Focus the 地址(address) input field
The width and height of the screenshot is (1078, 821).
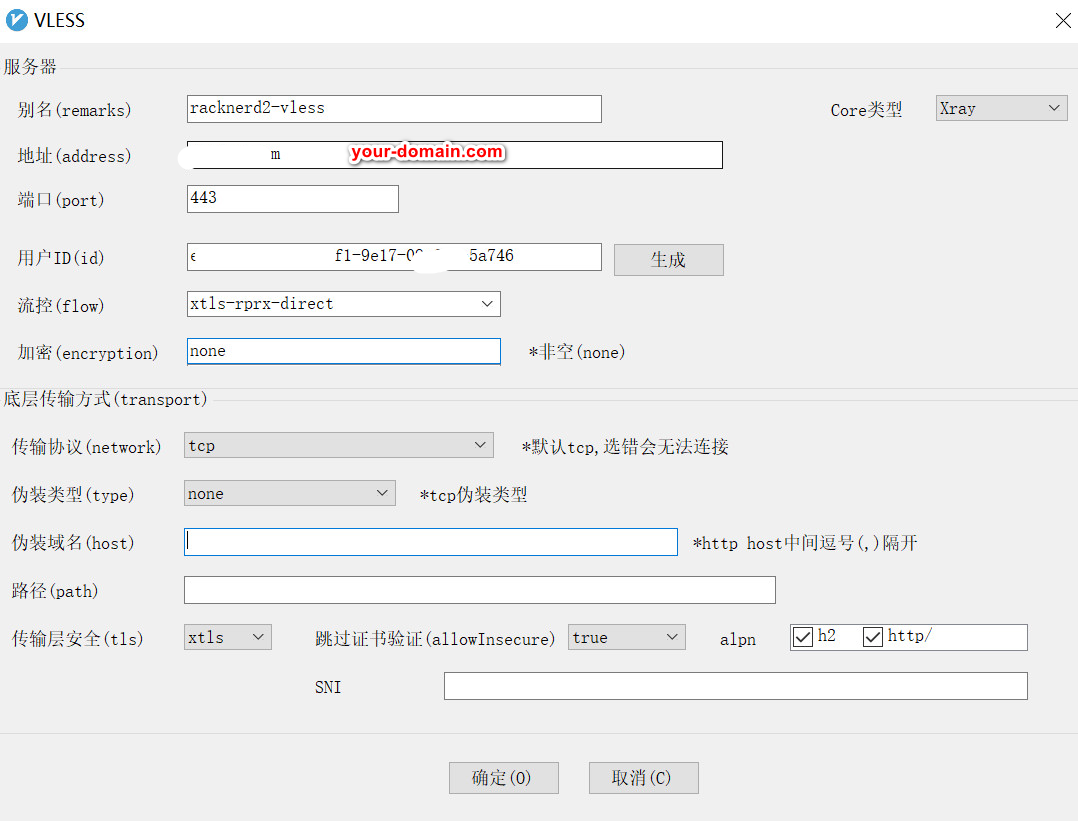(454, 155)
